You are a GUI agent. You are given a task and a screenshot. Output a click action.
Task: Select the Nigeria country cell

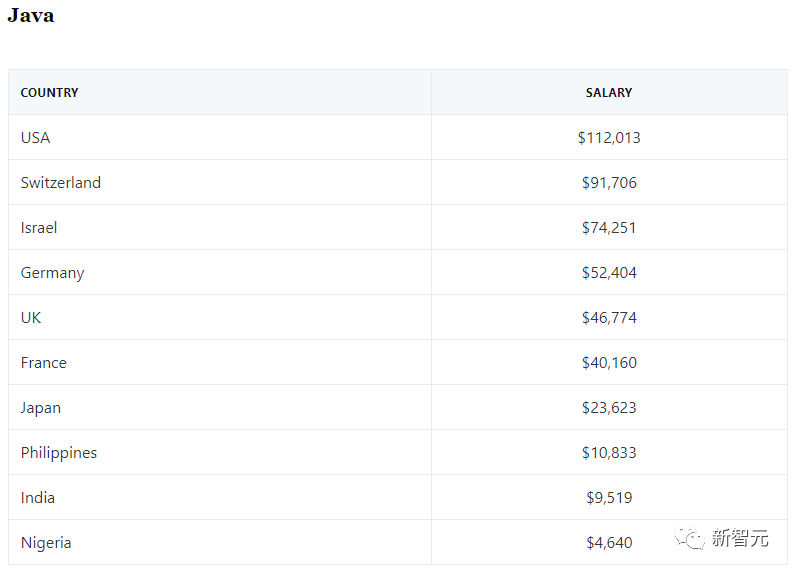pos(46,543)
